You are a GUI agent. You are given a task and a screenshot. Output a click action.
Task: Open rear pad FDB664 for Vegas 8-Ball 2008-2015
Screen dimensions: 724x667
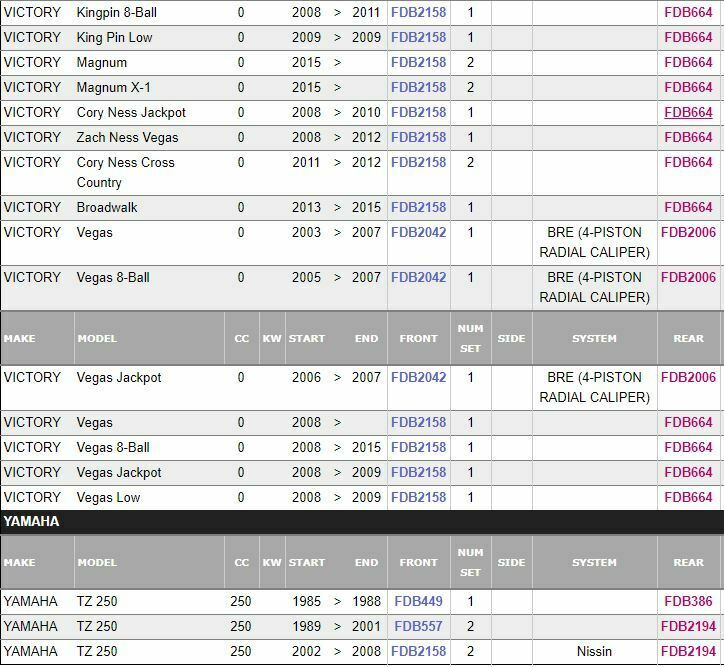click(688, 447)
